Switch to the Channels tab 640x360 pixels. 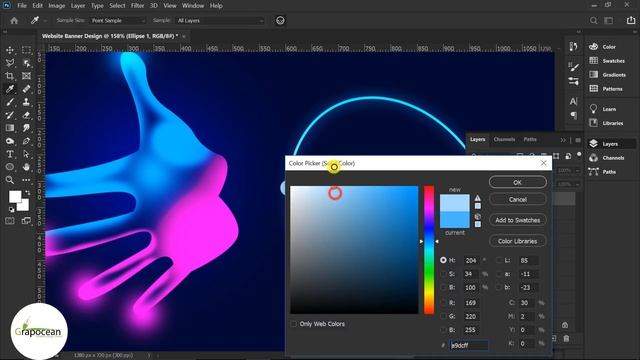coord(504,140)
